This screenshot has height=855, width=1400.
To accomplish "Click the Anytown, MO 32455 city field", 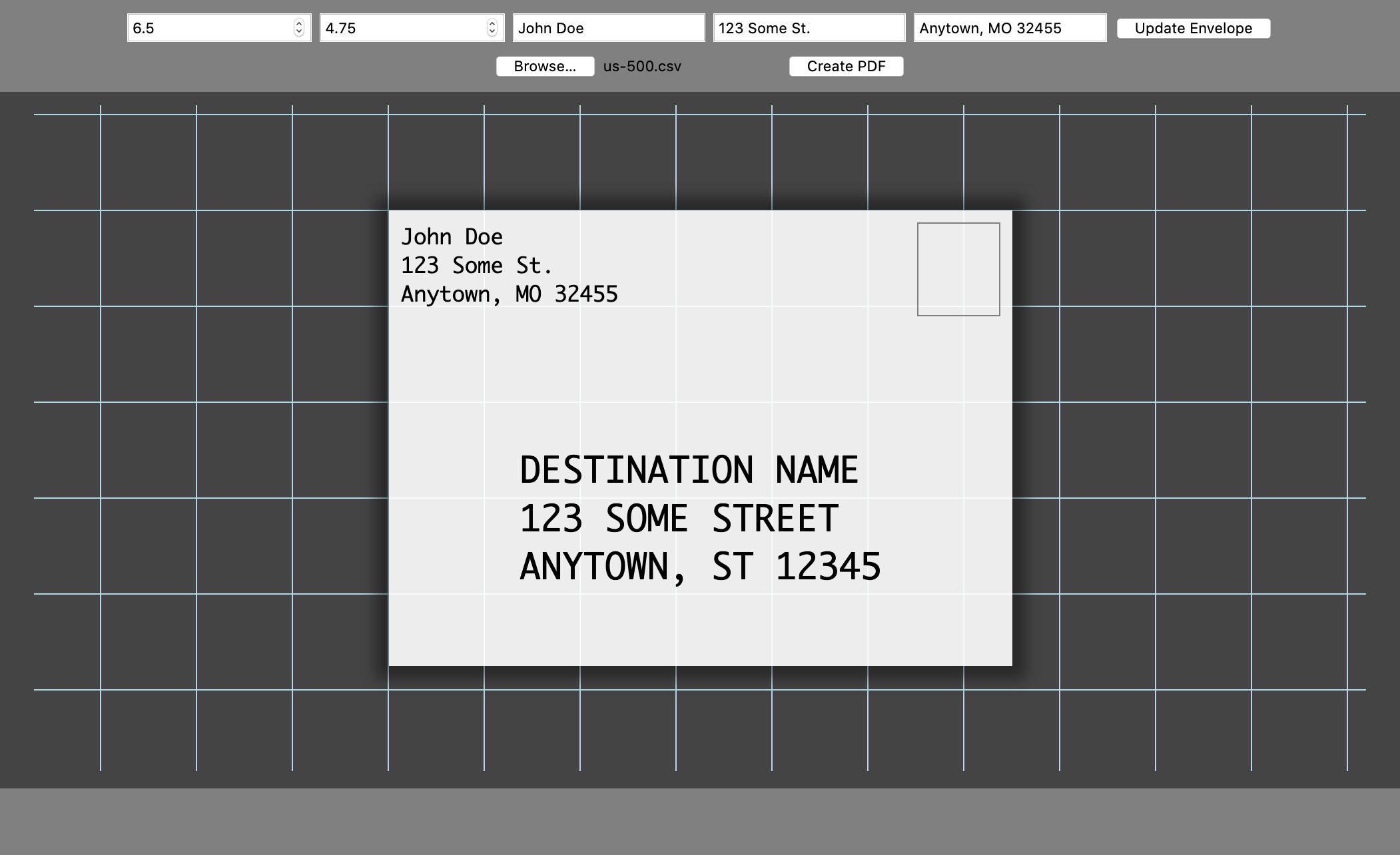I will (1011, 28).
